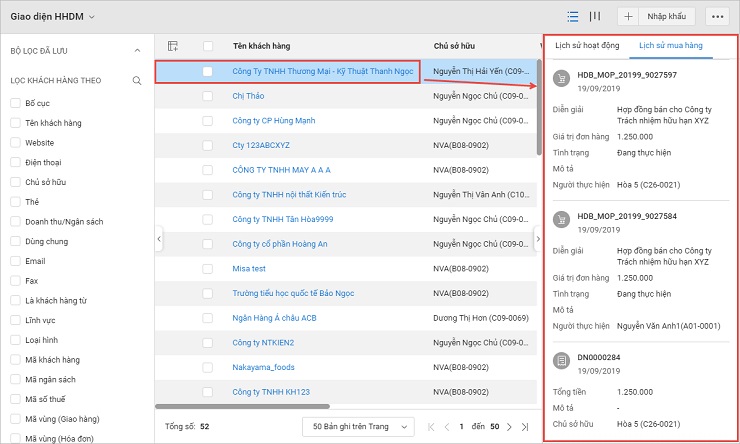Viewport: 740px width, 444px height.
Task: Check the row checkbox for Công ty NTKIEN2
Action: click(x=208, y=343)
